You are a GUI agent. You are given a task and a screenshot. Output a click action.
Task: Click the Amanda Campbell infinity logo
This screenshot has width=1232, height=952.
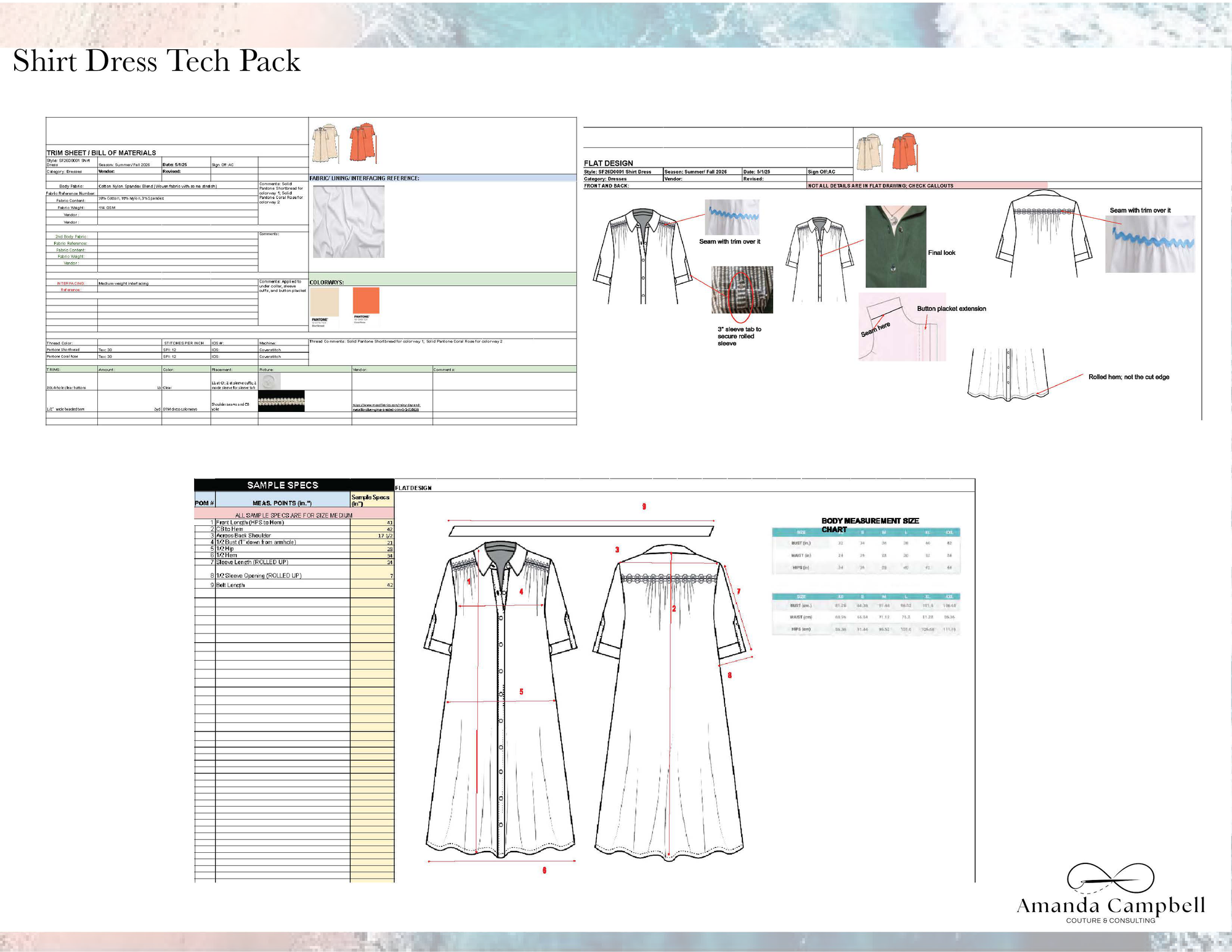pyautogui.click(x=1110, y=878)
